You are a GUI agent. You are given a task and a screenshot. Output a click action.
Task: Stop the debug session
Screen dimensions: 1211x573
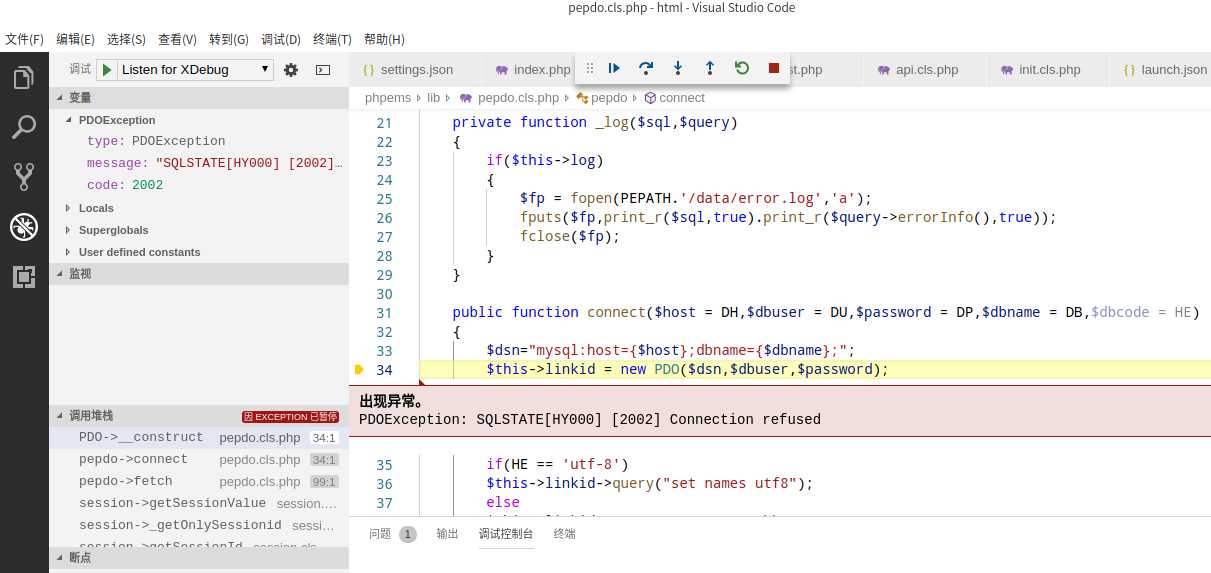[x=774, y=68]
